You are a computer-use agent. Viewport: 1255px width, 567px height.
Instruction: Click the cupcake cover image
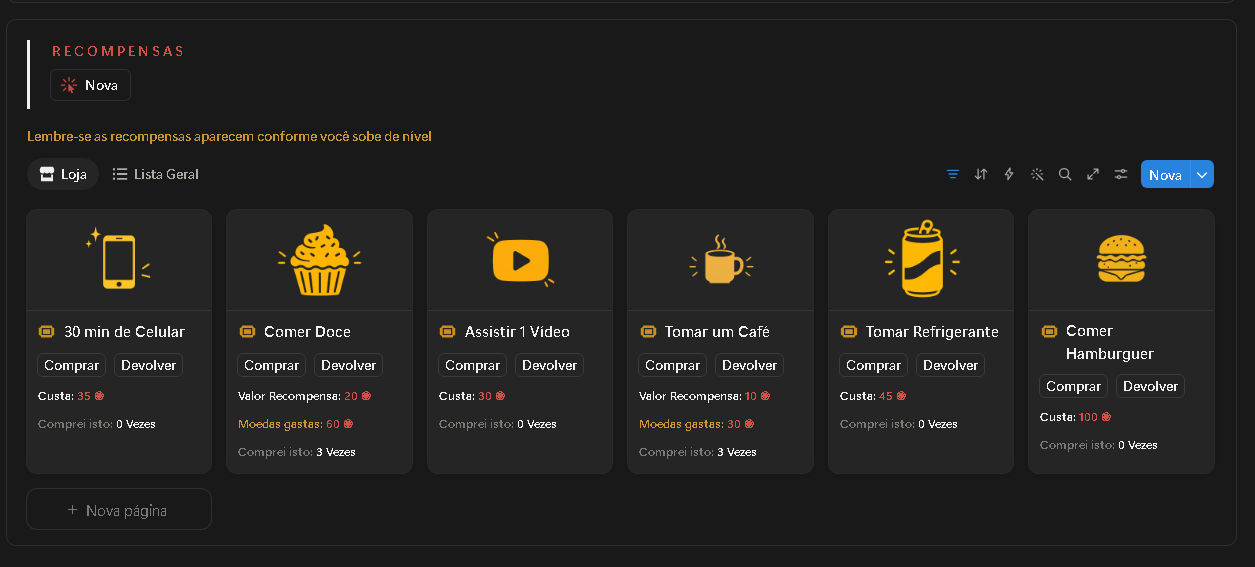(319, 260)
